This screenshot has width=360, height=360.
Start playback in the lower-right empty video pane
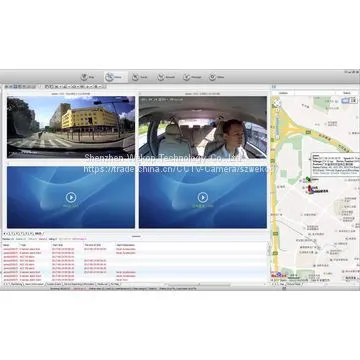[203, 197]
